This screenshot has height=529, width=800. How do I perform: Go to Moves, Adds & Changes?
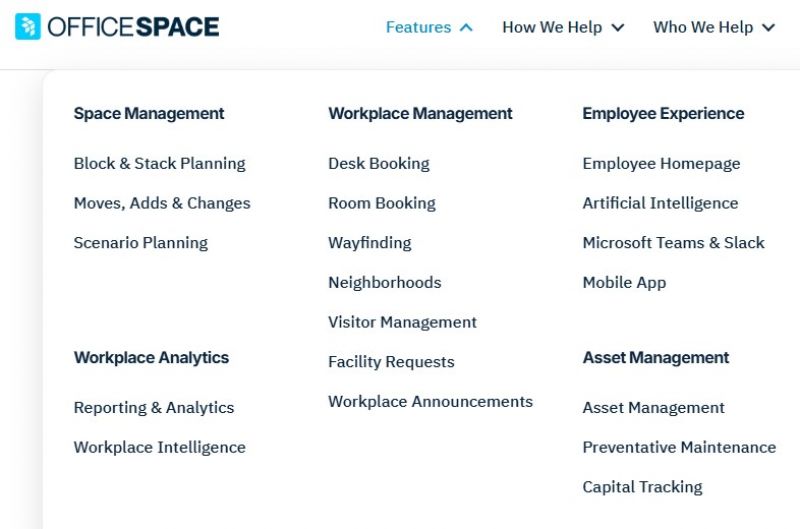pos(162,204)
